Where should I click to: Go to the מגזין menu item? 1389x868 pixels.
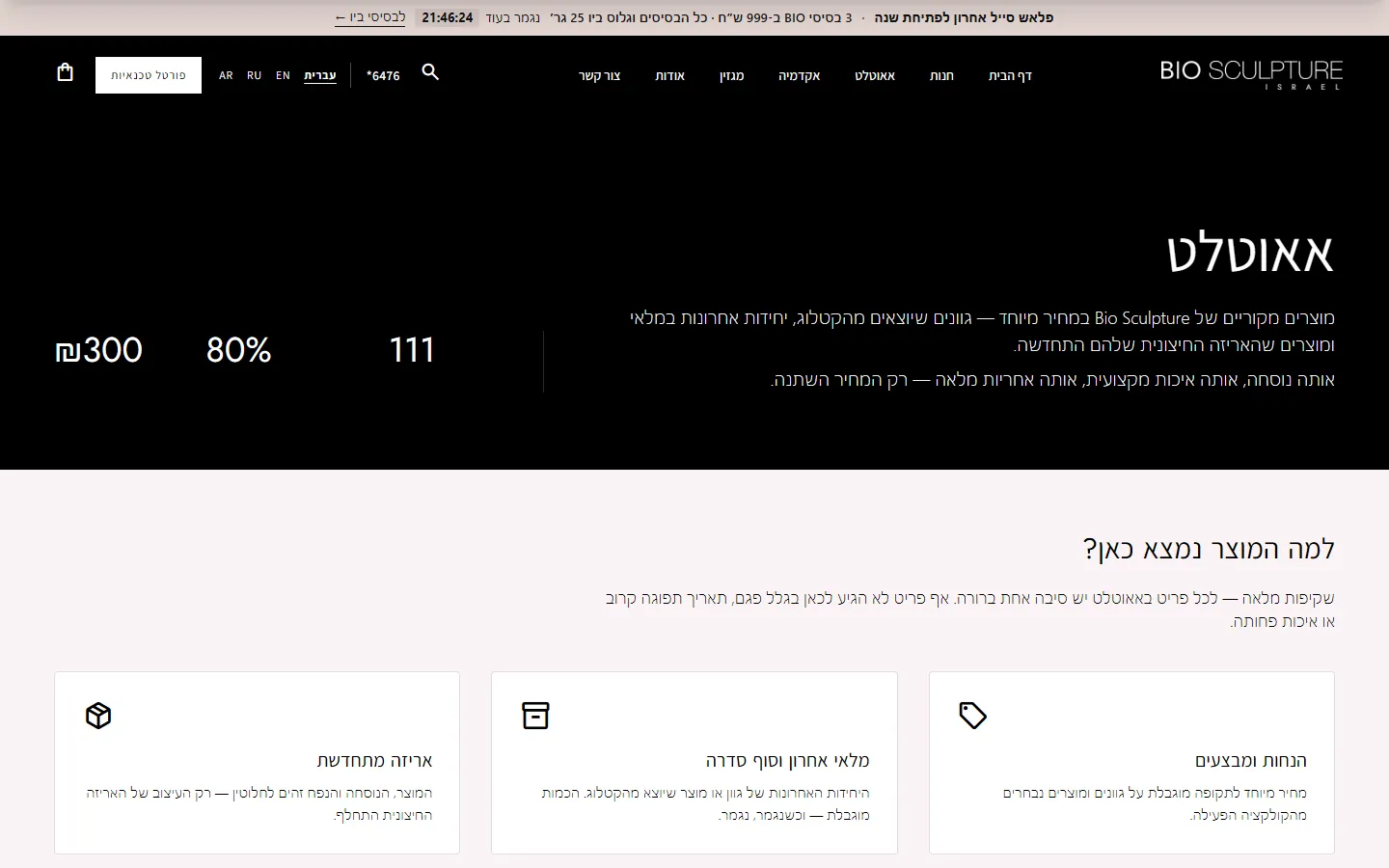coord(732,75)
